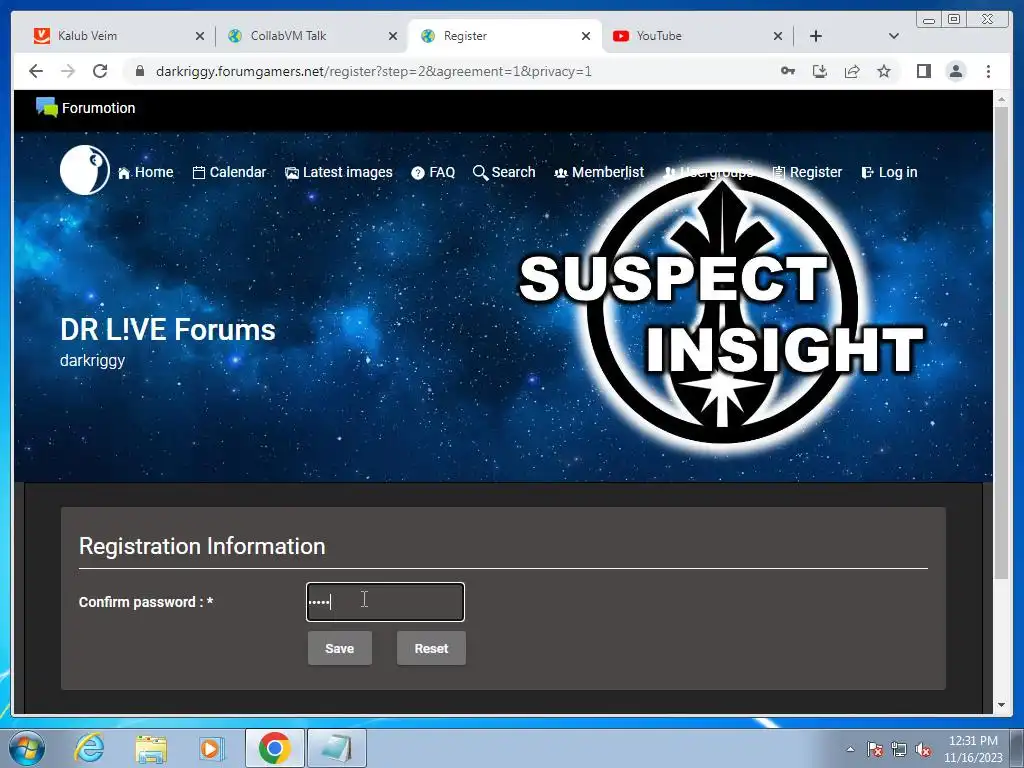Expand the tab search chevron
1024x768 pixels.
894,36
